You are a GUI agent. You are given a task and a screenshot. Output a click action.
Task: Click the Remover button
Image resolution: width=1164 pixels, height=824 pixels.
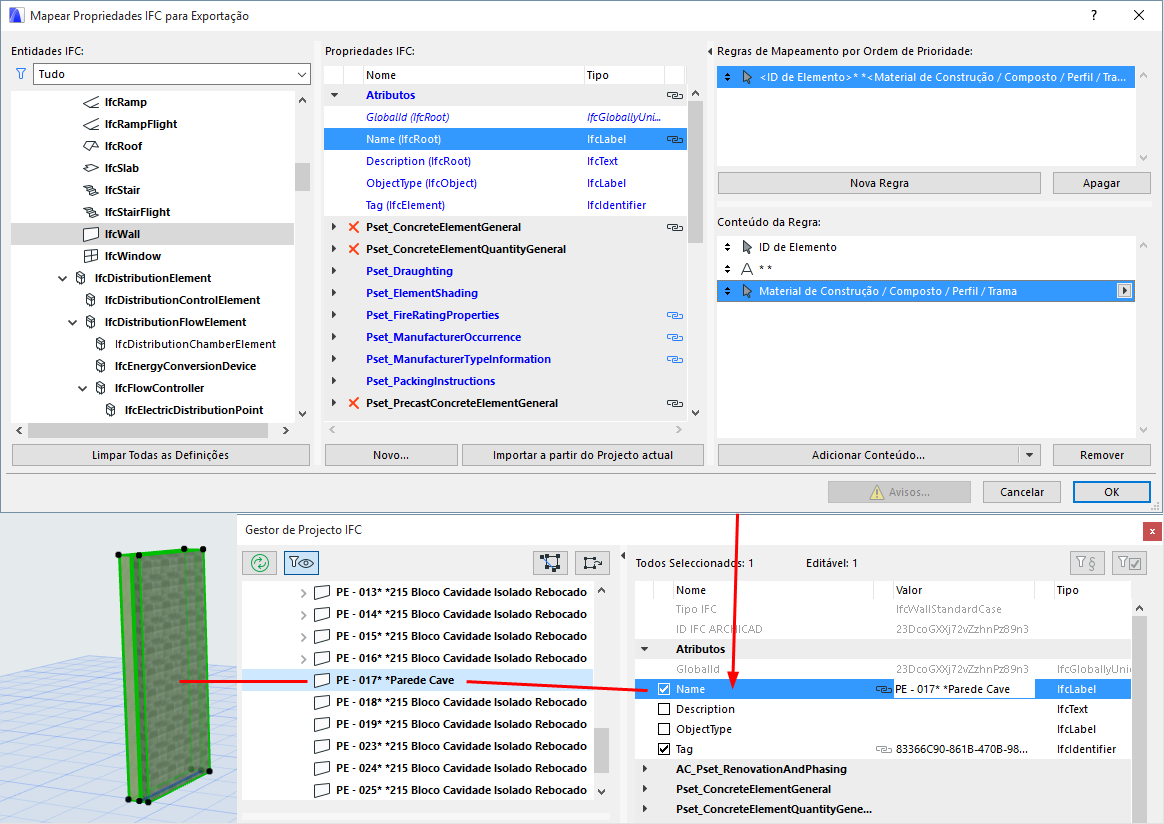tap(1102, 455)
